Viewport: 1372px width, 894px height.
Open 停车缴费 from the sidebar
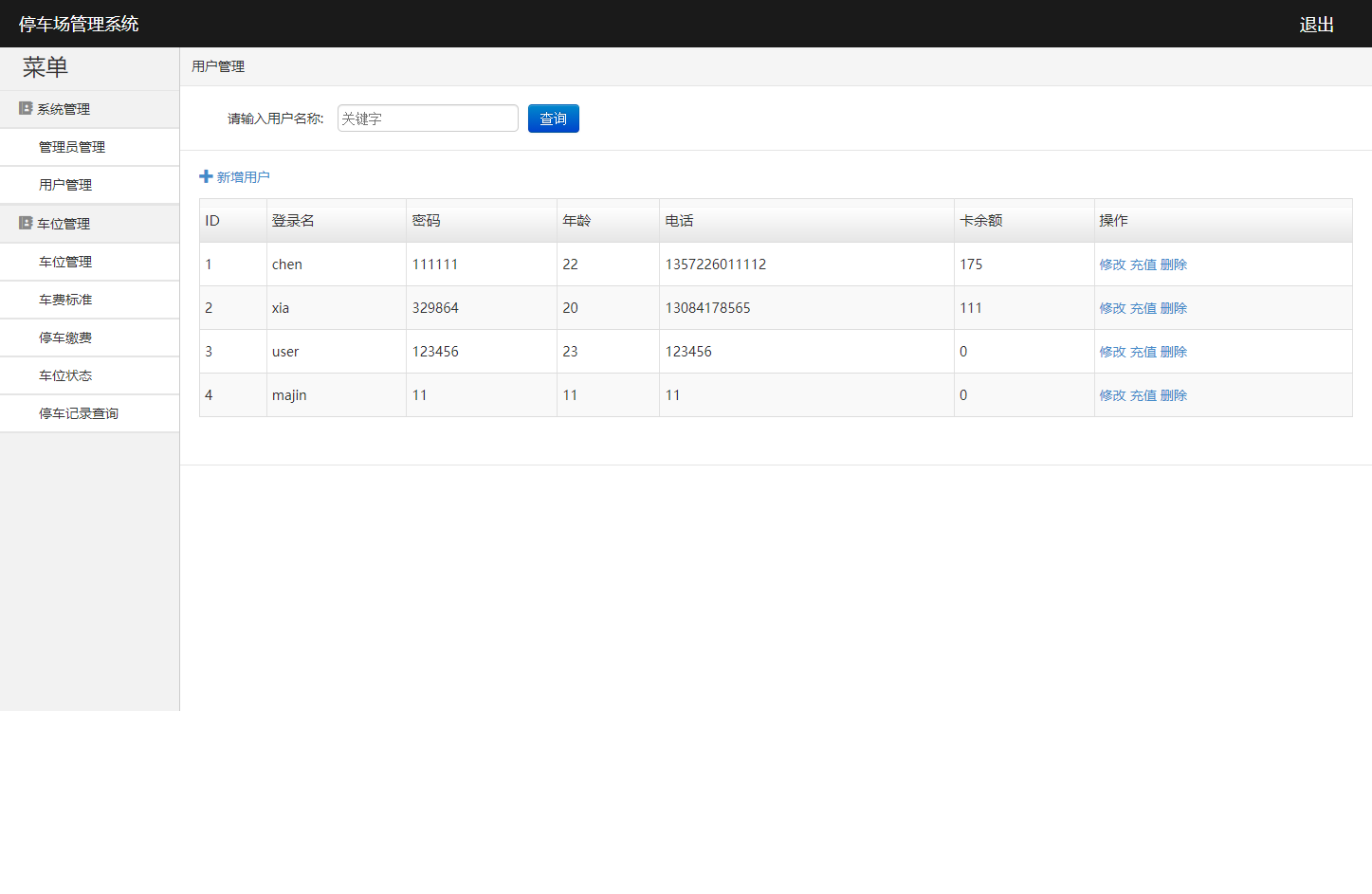coord(65,338)
